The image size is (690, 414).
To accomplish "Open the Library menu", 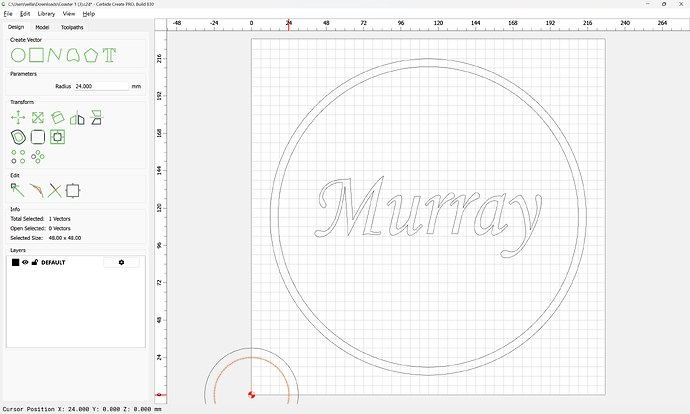I will pos(46,14).
